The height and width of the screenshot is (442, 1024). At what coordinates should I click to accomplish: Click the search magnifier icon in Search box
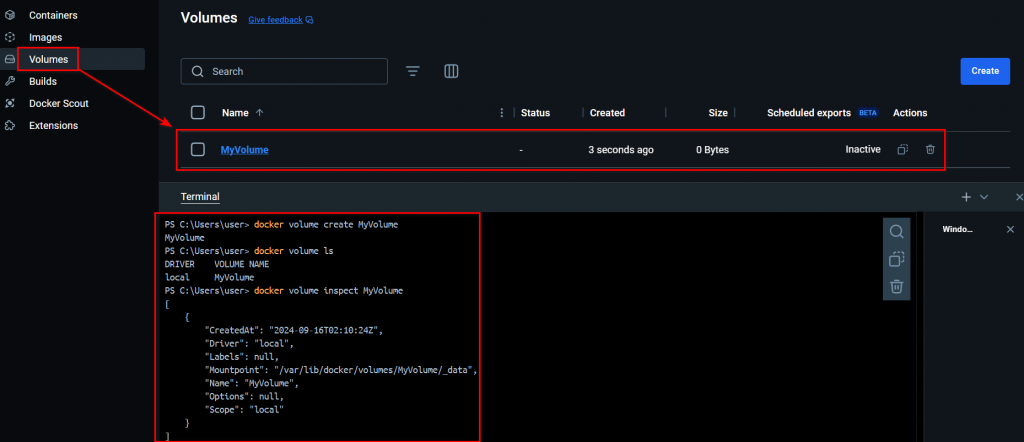(x=198, y=71)
